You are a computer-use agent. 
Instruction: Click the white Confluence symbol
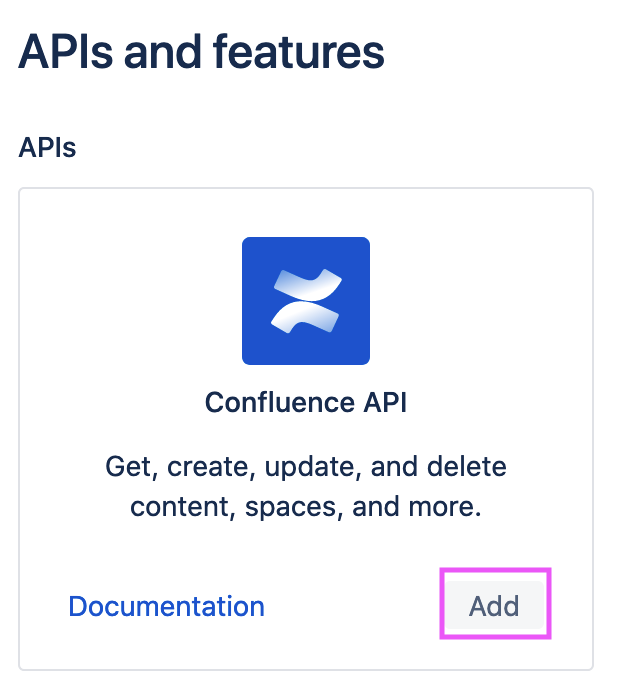click(x=305, y=300)
